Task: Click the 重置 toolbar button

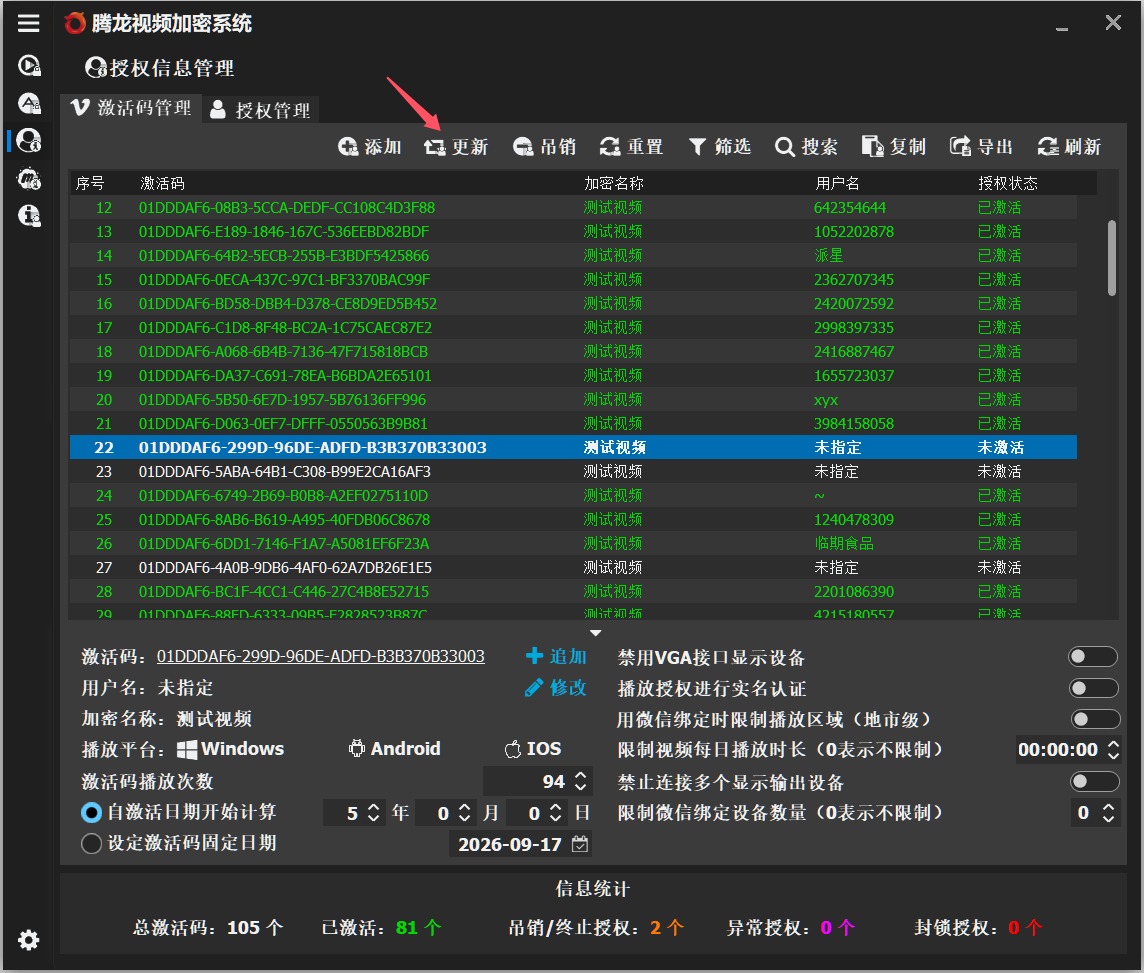Action: click(x=631, y=147)
